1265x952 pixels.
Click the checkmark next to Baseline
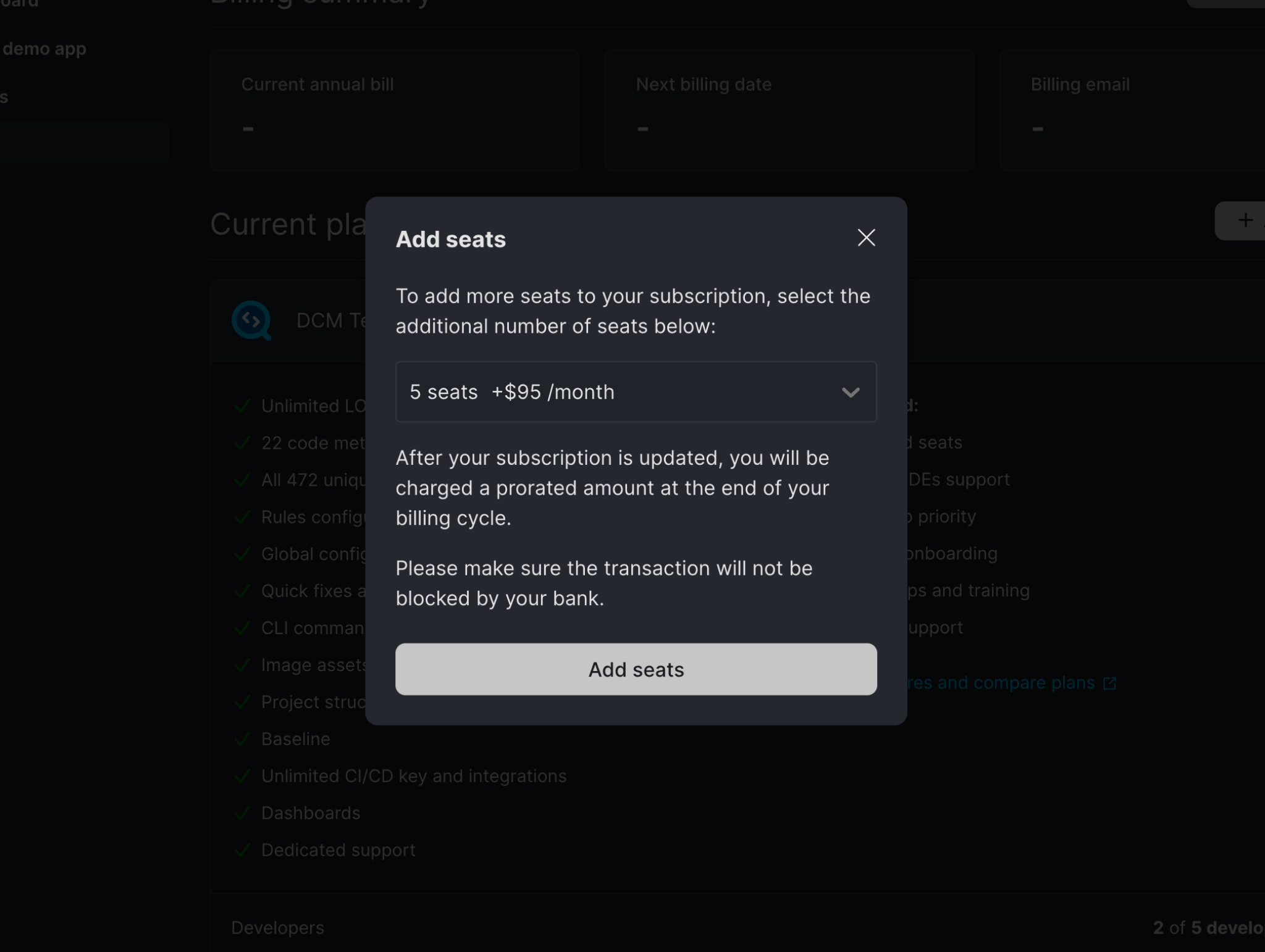tap(242, 739)
